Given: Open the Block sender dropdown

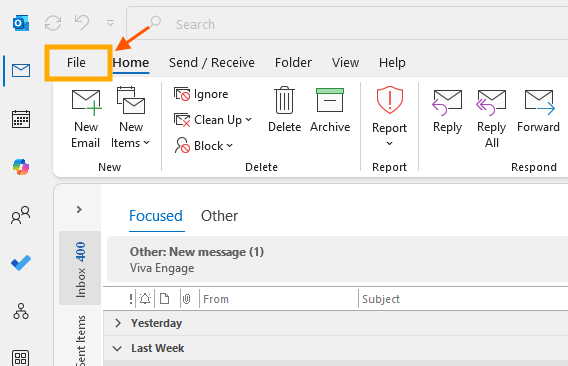Looking at the screenshot, I should pyautogui.click(x=204, y=146).
